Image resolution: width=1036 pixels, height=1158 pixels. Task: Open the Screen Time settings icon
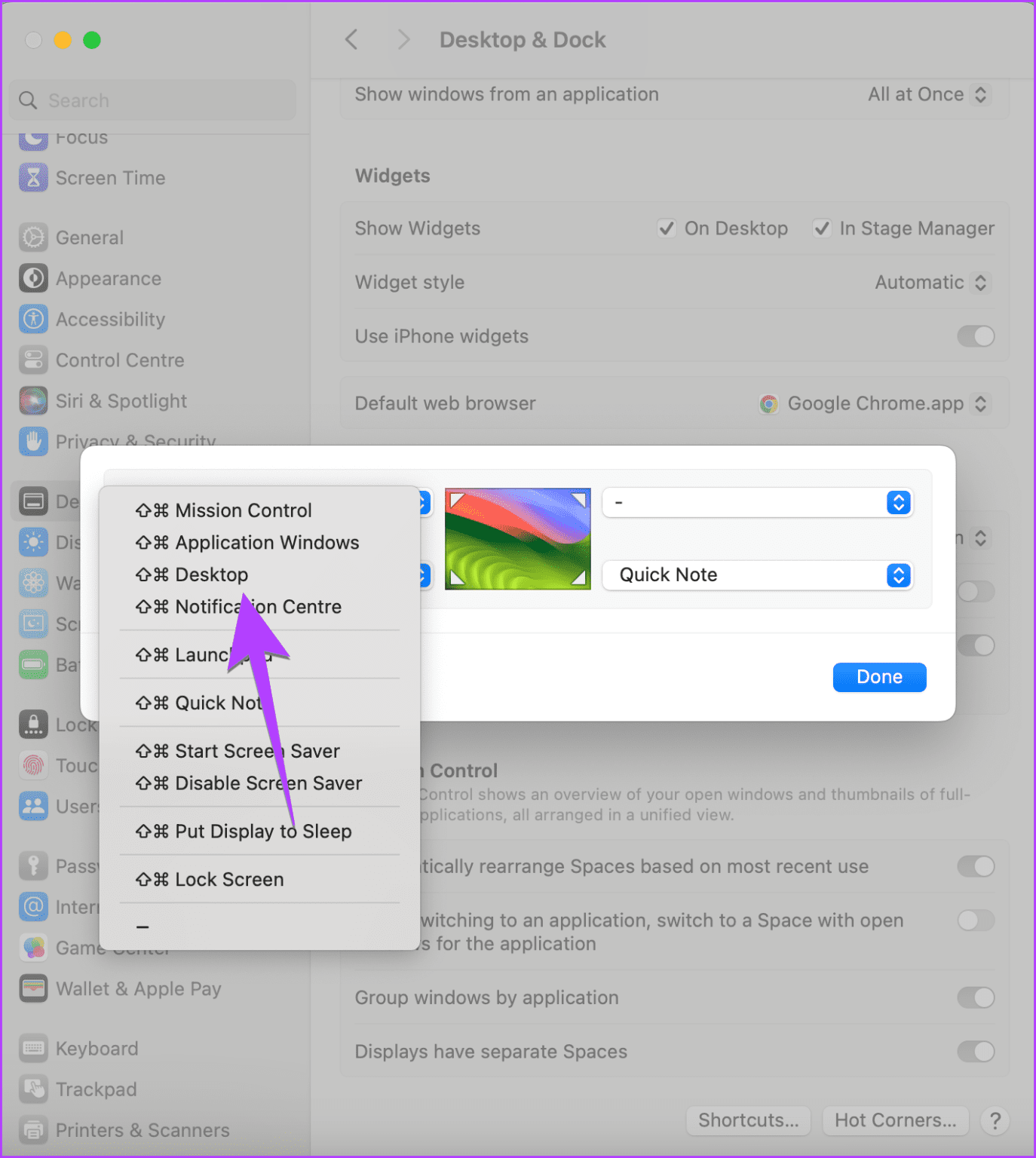click(x=33, y=178)
